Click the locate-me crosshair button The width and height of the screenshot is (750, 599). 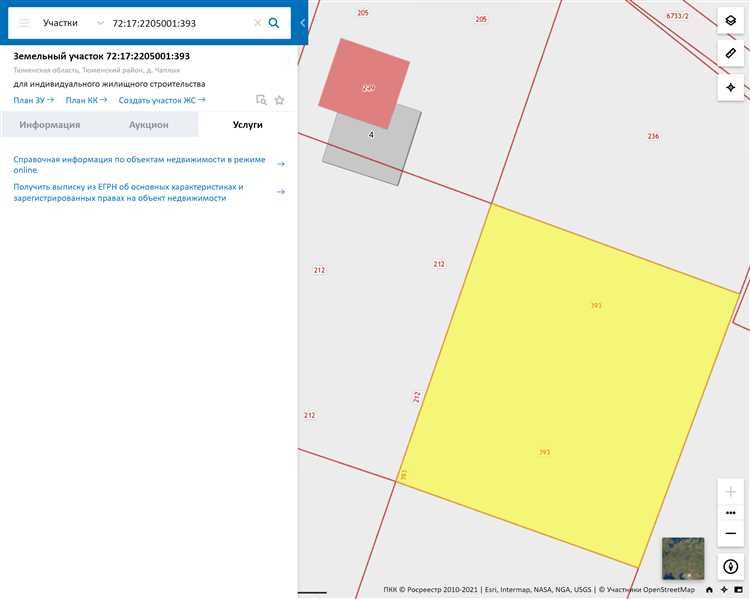731,87
